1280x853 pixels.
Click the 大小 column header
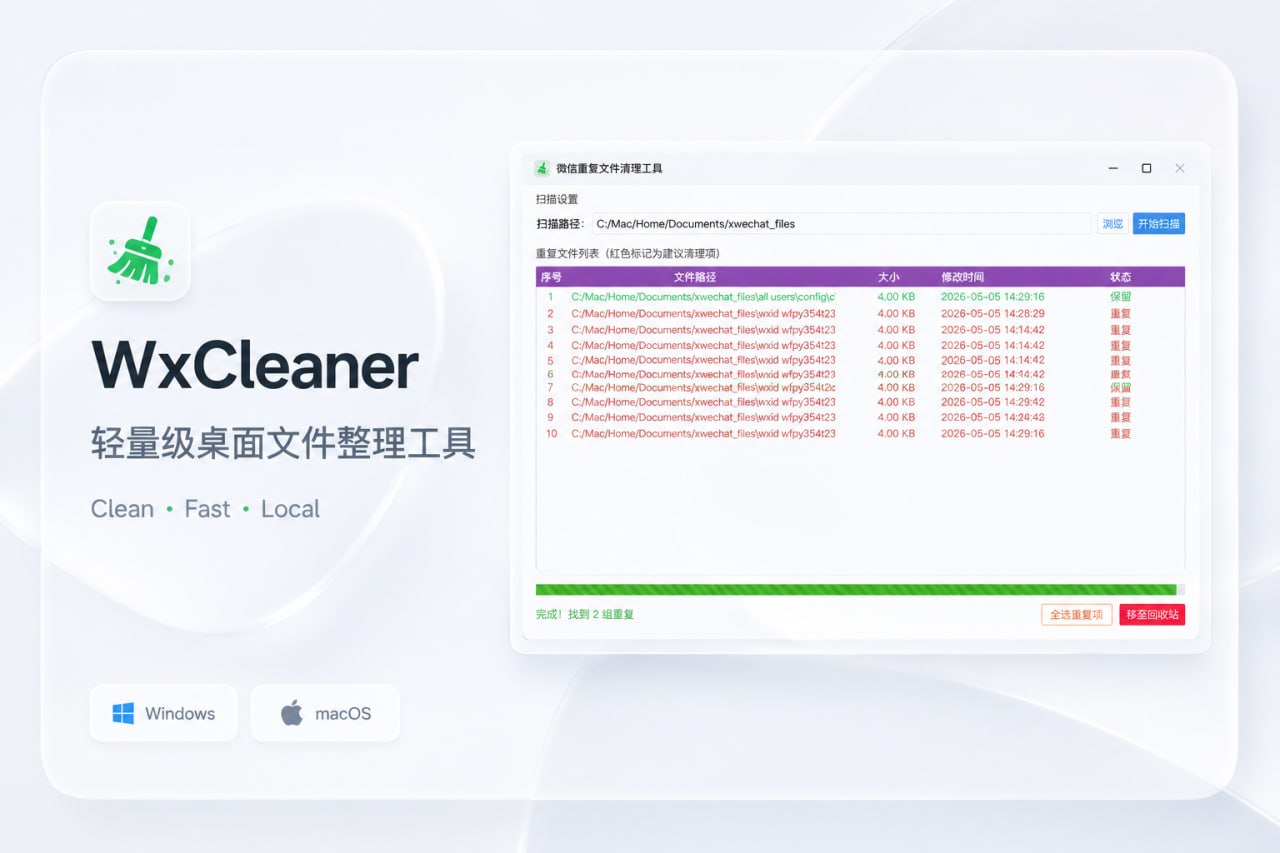coord(889,277)
